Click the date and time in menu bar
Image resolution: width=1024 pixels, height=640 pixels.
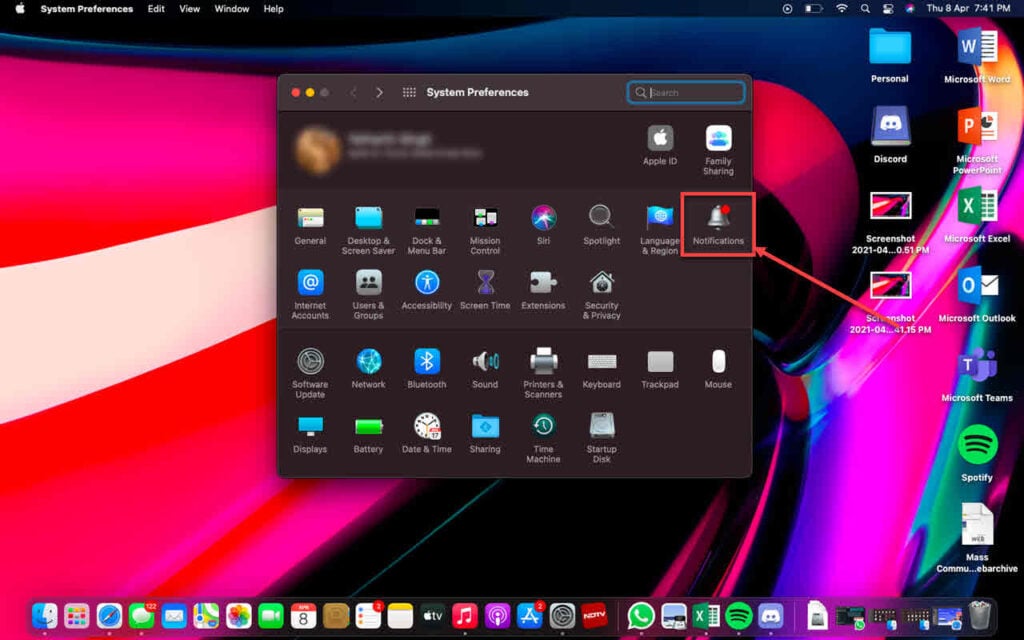(968, 8)
